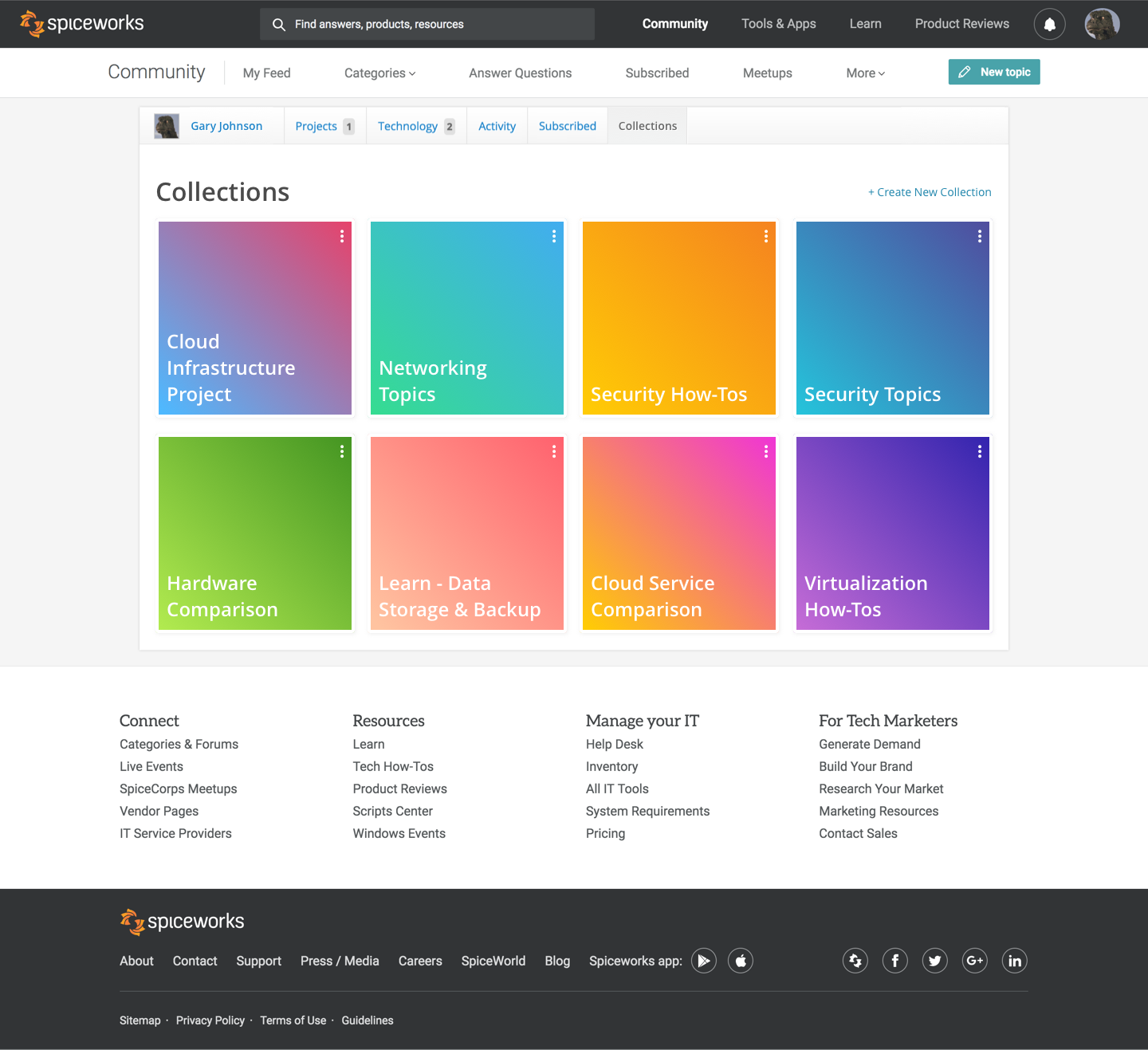1148x1050 pixels.
Task: Open Subscribed in community navigation bar
Action: point(658,73)
